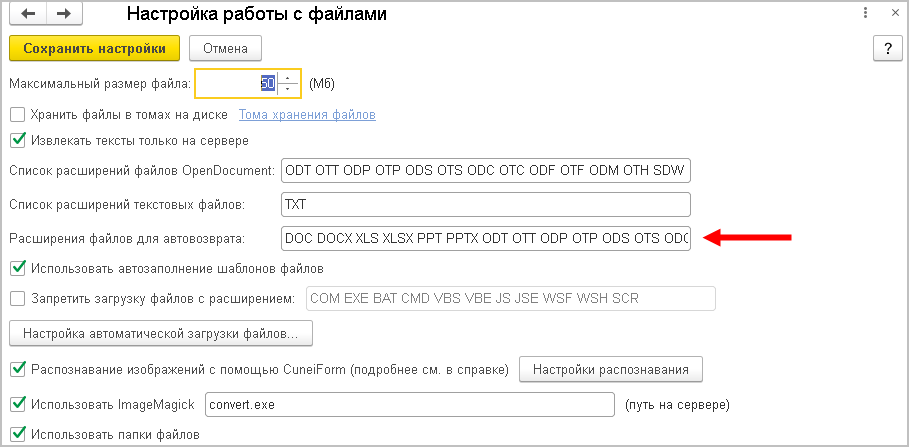The image size is (909, 447).
Task: Click the Сохранить настройки button
Action: click(x=94, y=48)
